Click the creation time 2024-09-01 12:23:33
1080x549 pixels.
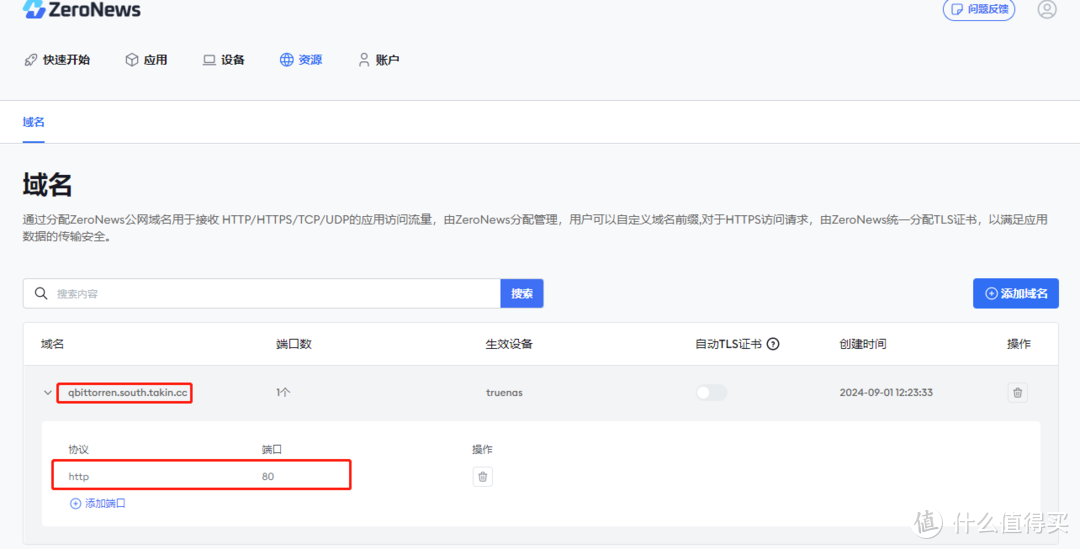(886, 393)
